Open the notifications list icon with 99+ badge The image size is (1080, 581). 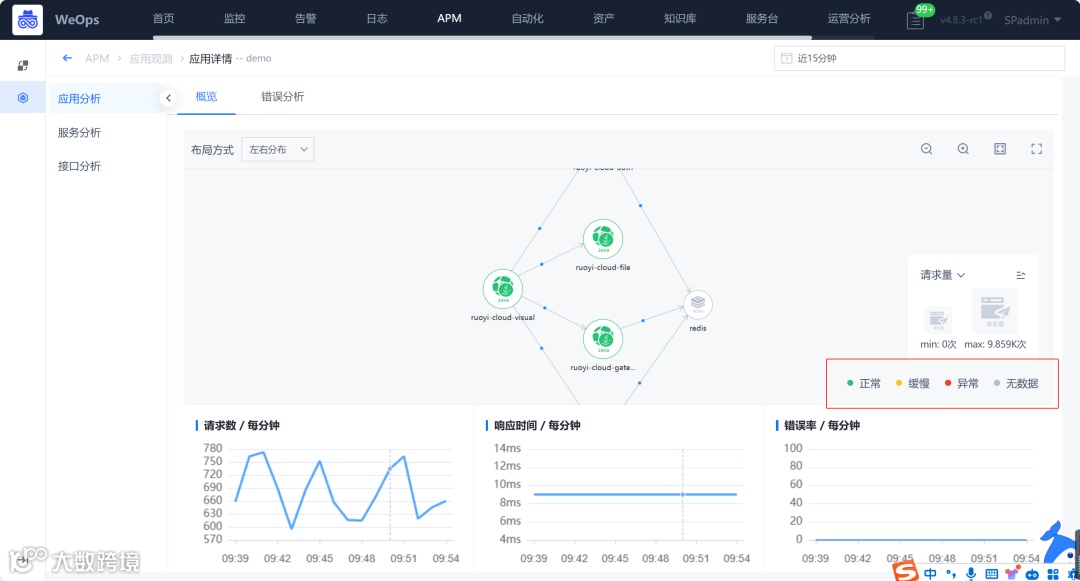pyautogui.click(x=916, y=19)
